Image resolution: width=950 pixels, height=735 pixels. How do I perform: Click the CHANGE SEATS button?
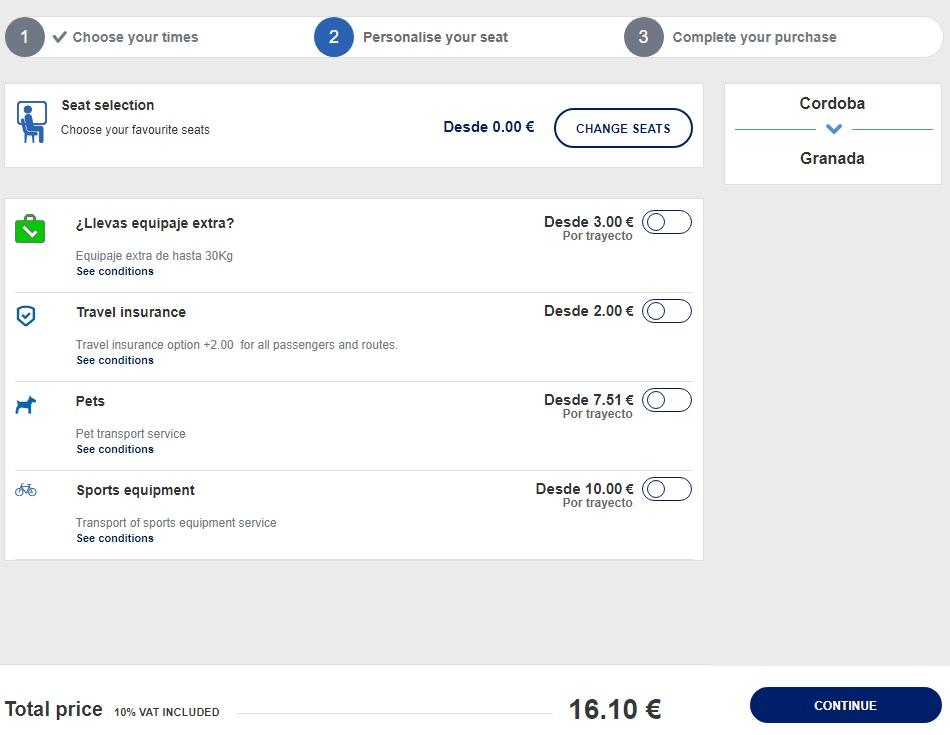point(623,128)
